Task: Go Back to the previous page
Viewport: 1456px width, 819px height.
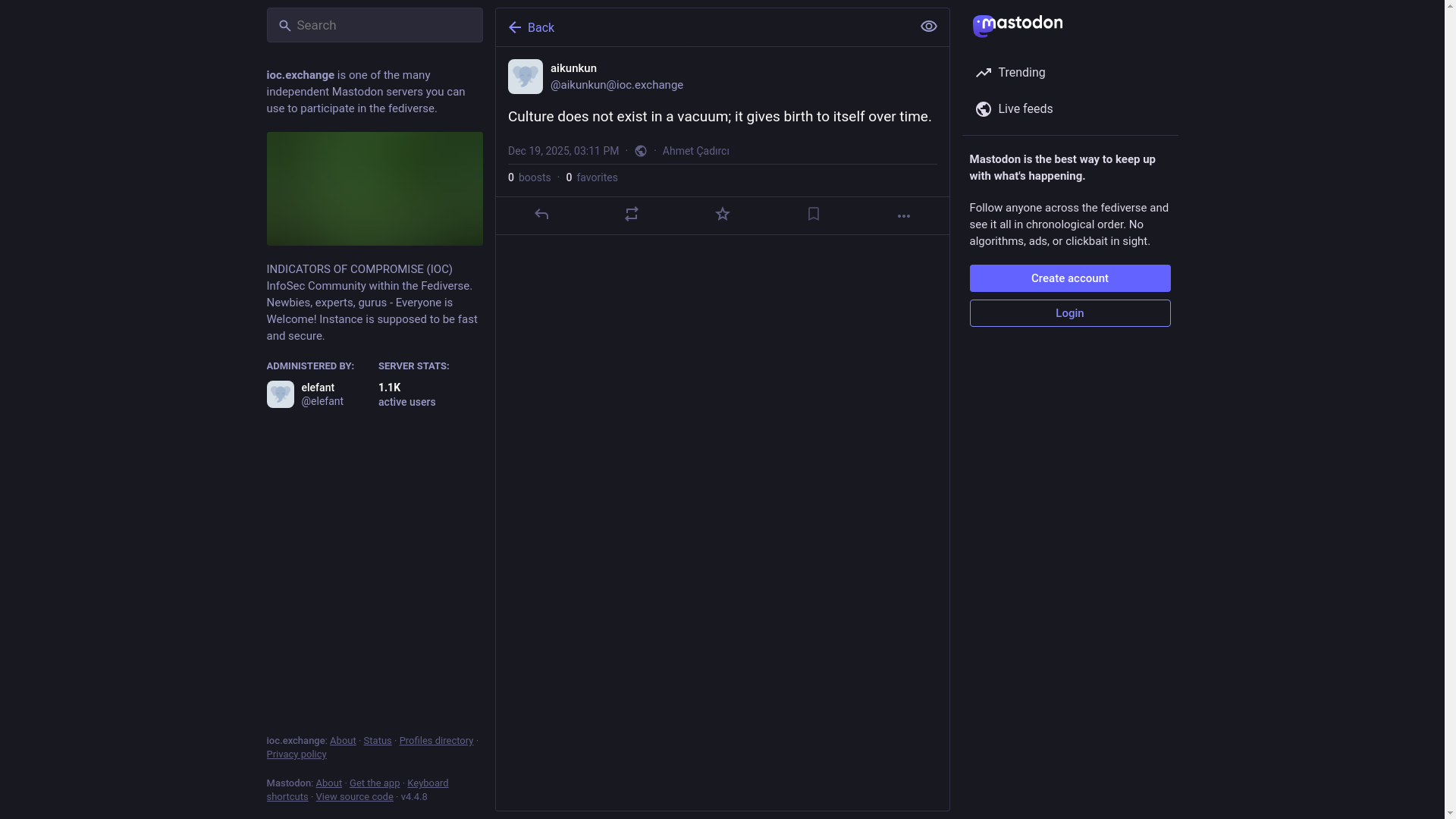Action: (532, 27)
